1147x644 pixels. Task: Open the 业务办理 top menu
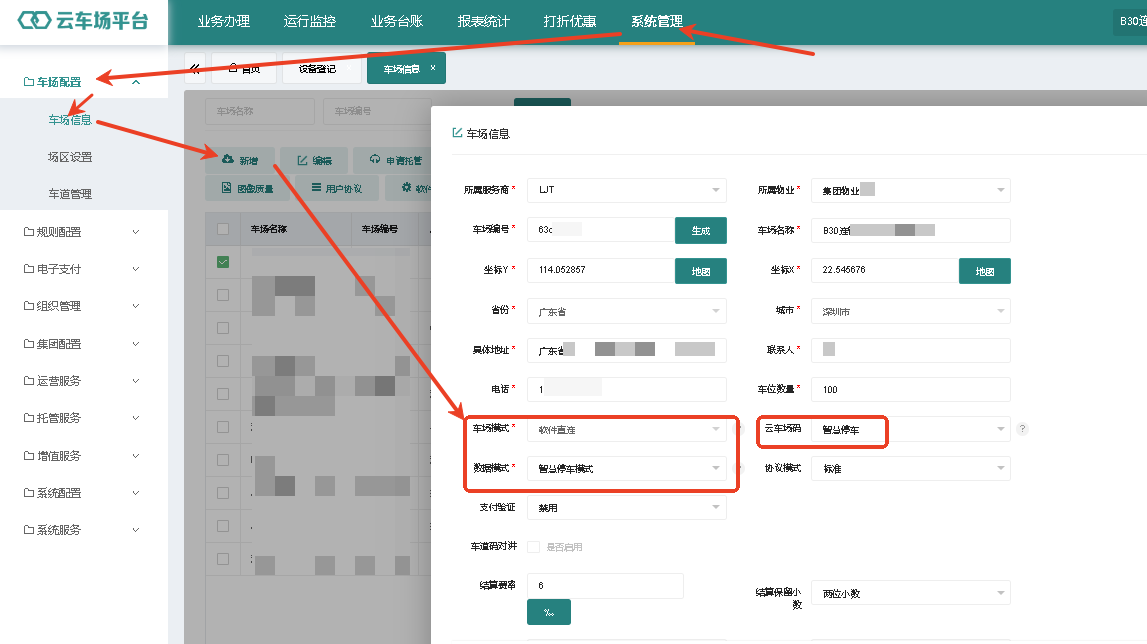click(x=224, y=22)
